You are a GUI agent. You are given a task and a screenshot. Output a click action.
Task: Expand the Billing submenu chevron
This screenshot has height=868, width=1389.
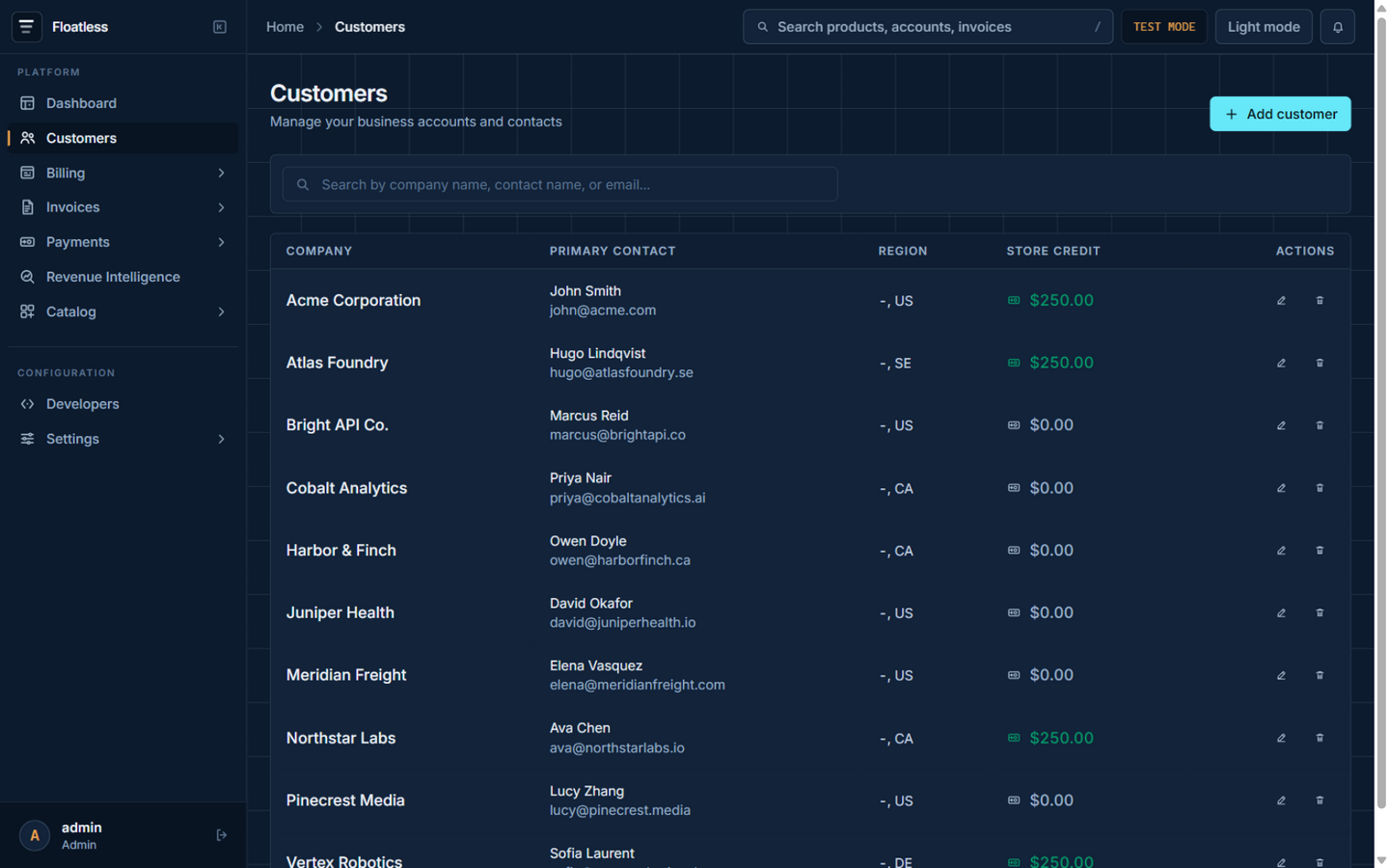[x=221, y=173]
